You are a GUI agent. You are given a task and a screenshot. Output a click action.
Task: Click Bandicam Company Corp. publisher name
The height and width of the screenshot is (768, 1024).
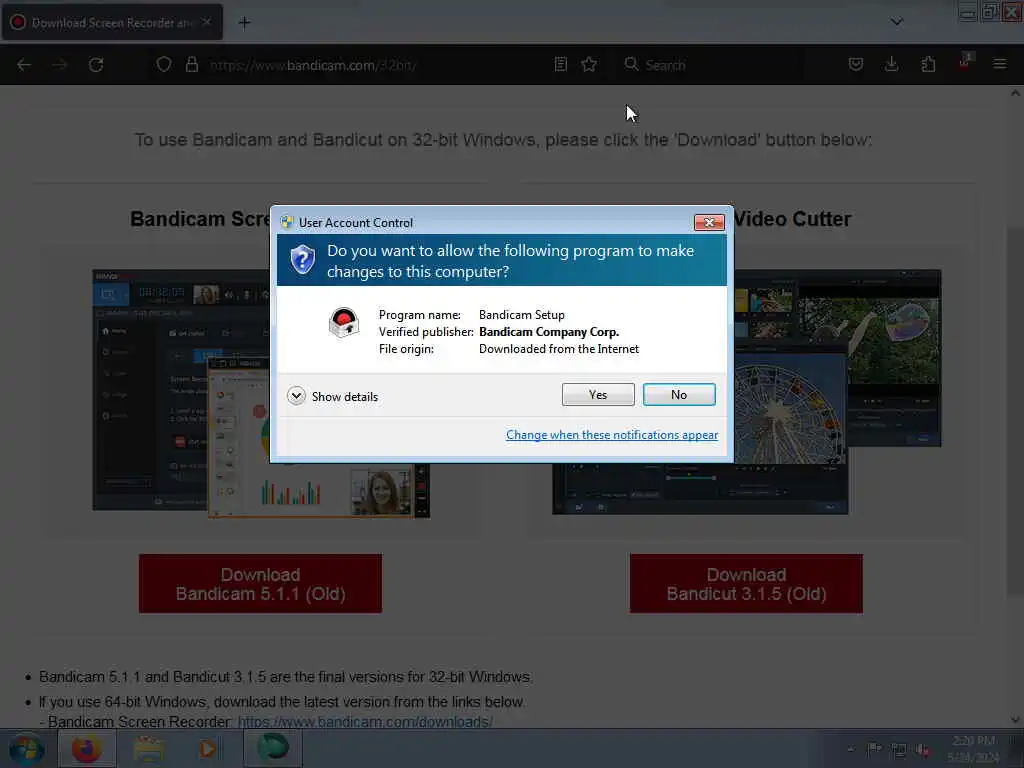pos(549,332)
